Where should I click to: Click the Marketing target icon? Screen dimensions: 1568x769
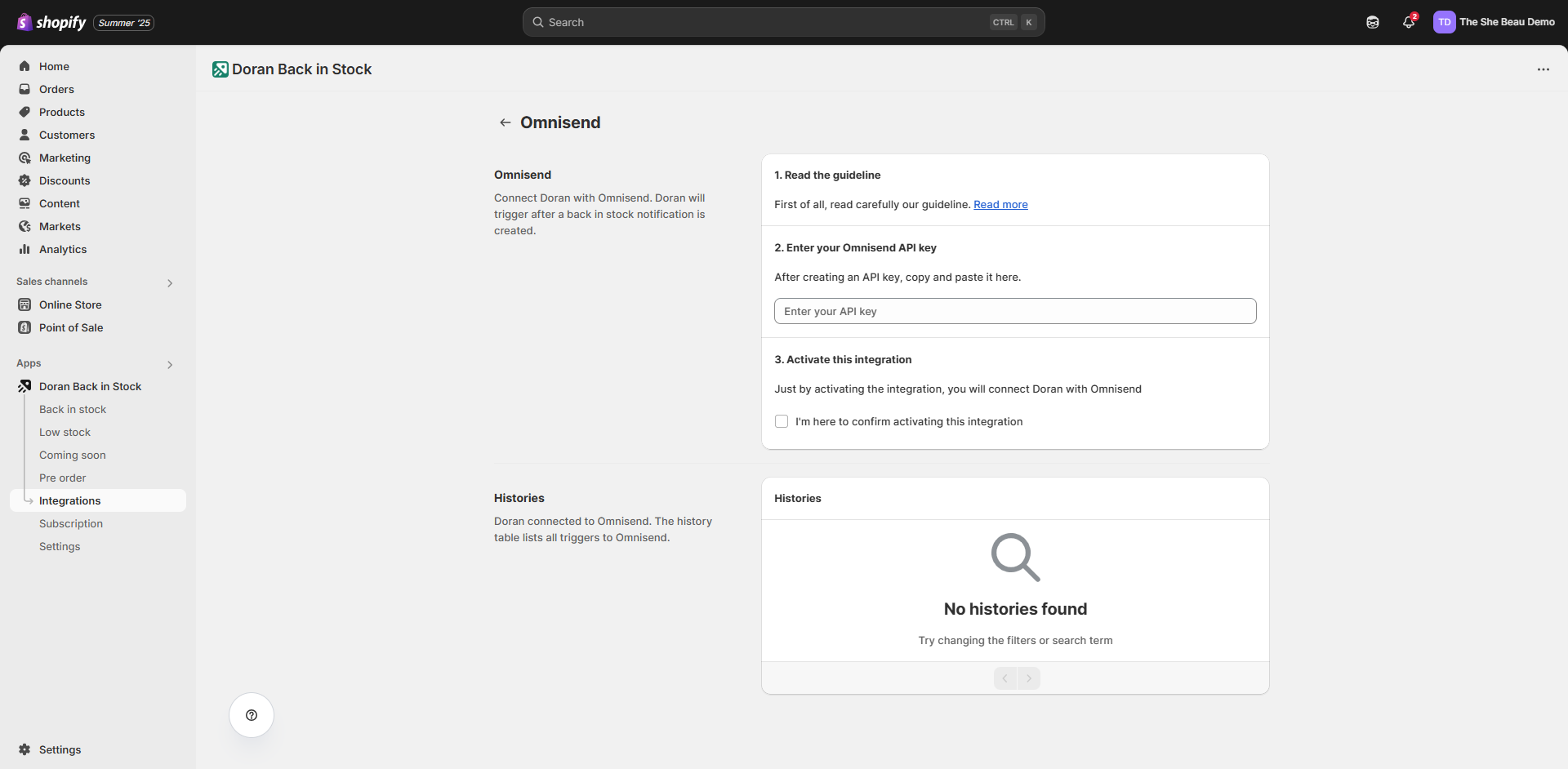pyautogui.click(x=24, y=158)
